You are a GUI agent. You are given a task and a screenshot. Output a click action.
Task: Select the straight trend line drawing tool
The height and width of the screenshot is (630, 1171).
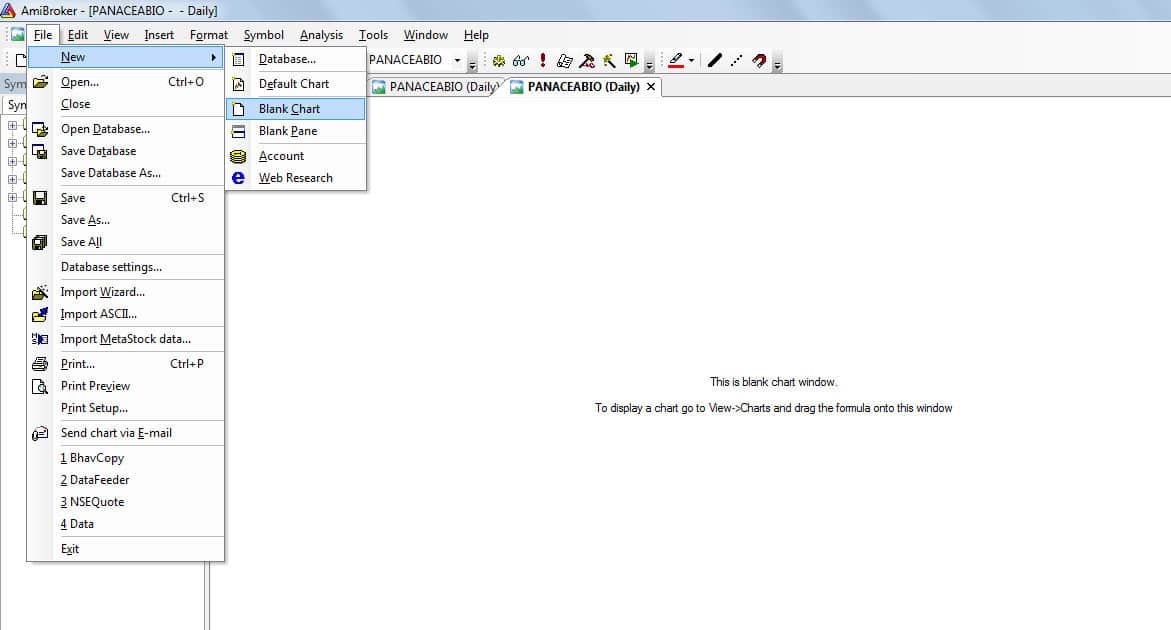coord(714,60)
